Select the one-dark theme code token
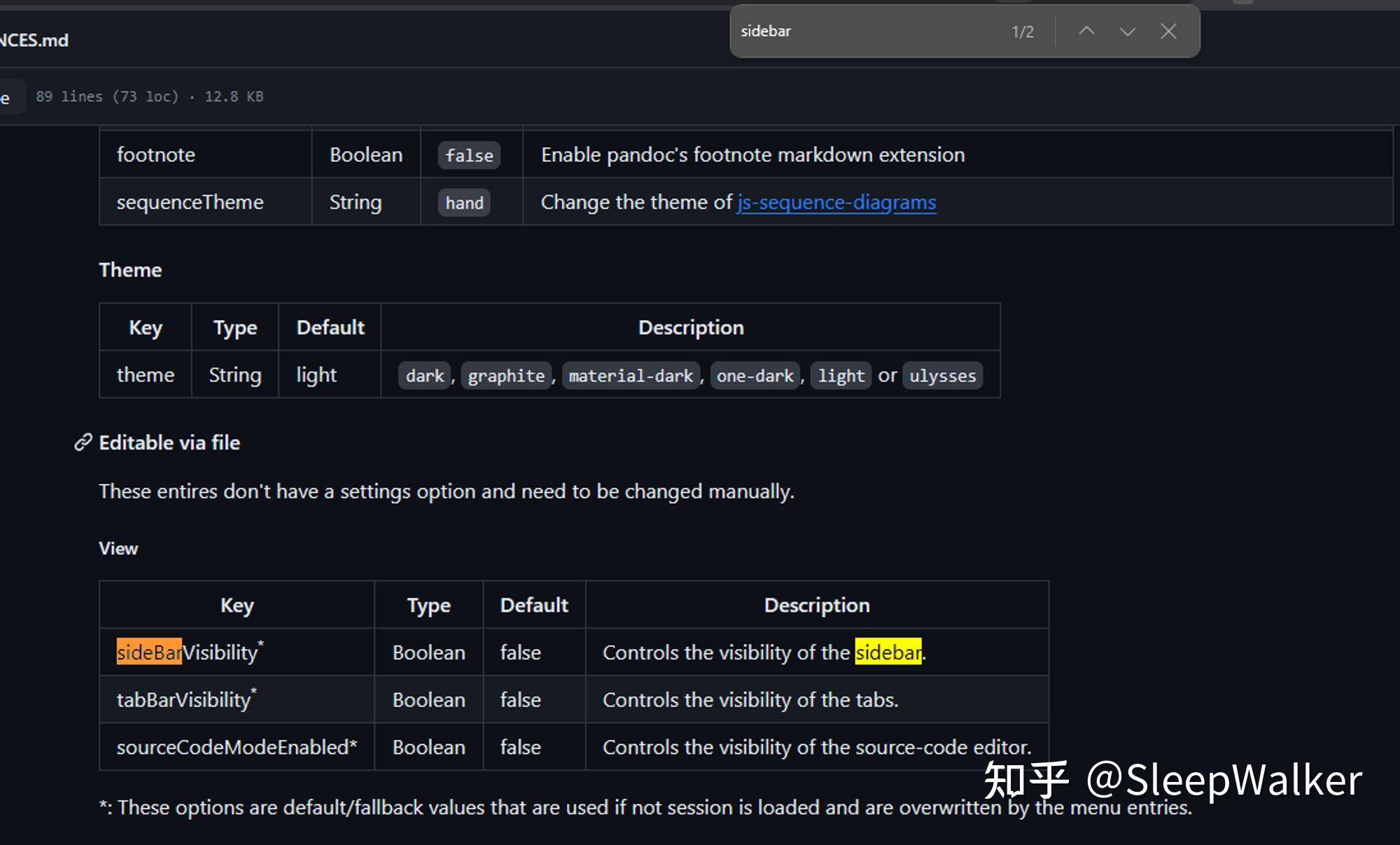Image resolution: width=1400 pixels, height=845 pixels. [x=755, y=375]
